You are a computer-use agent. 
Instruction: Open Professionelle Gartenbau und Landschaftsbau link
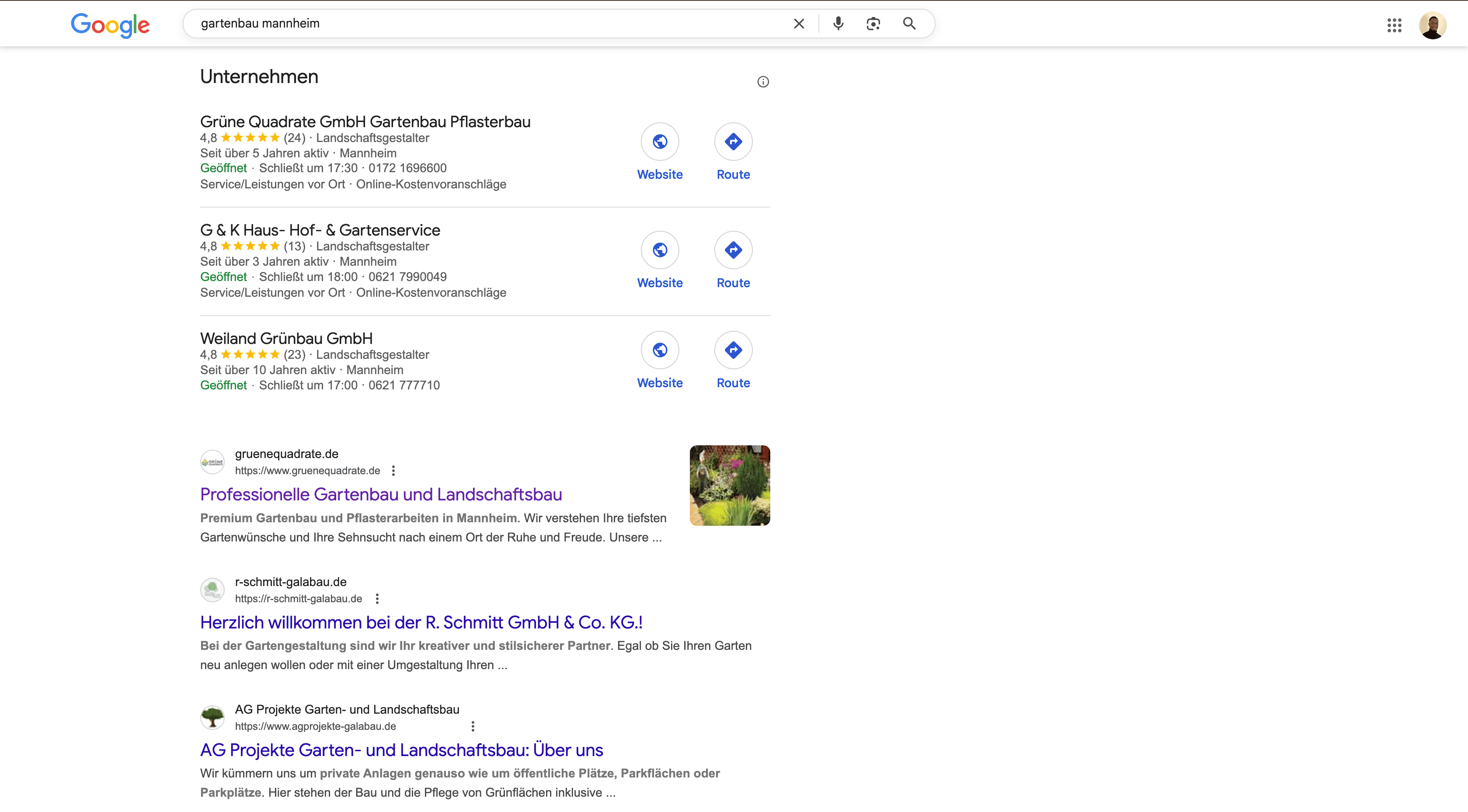pyautogui.click(x=381, y=495)
